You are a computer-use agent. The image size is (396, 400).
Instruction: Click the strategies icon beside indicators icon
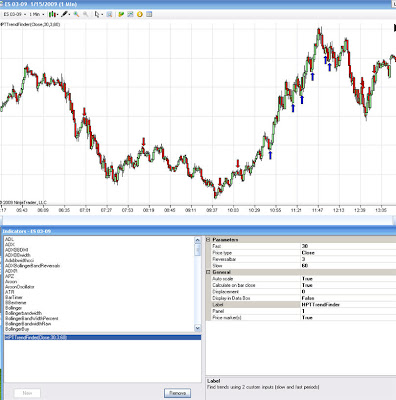click(x=130, y=14)
